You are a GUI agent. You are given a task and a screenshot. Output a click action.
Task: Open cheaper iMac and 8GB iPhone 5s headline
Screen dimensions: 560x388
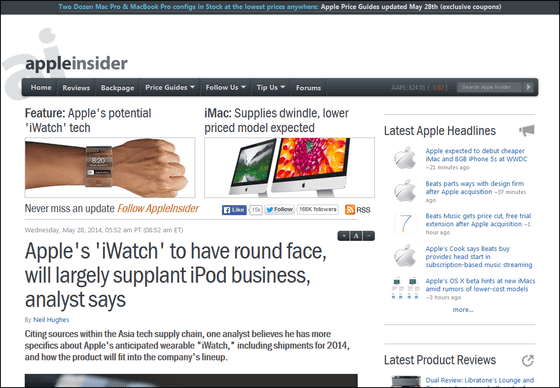pyautogui.click(x=476, y=155)
